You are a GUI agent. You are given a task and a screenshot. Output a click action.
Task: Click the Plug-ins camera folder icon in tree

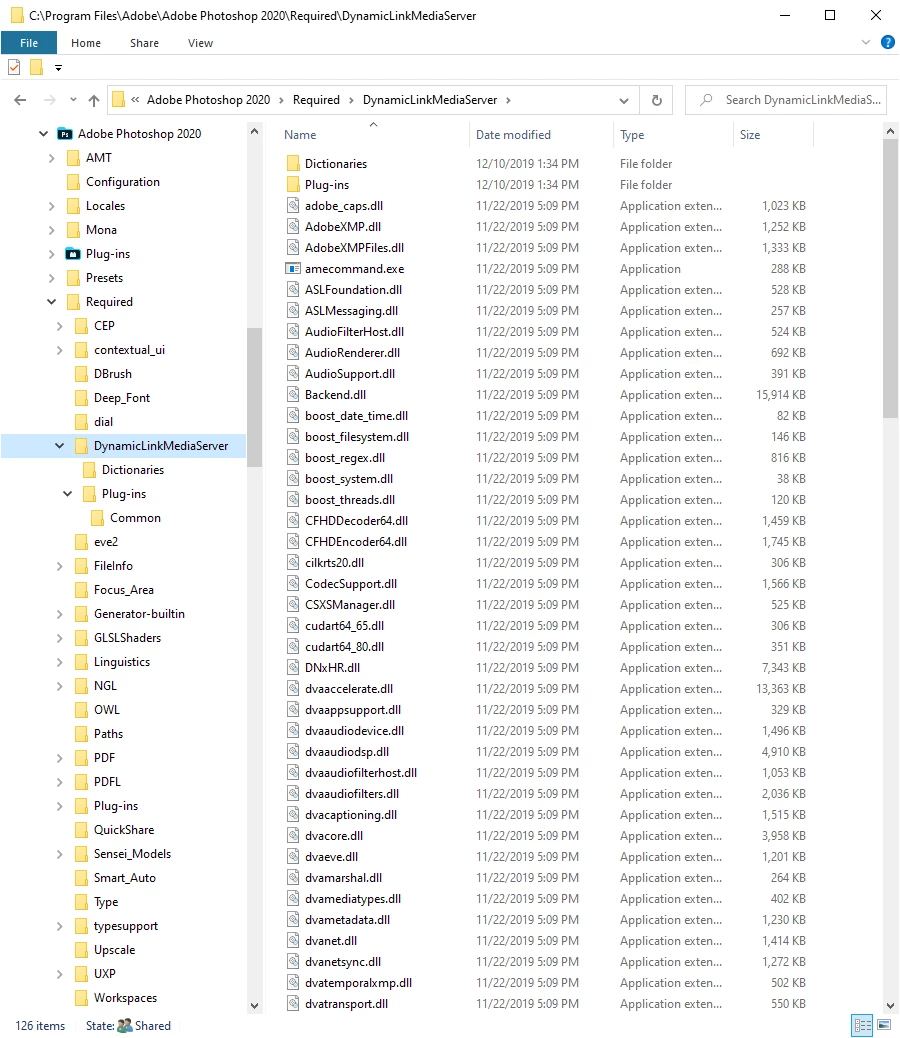point(73,254)
